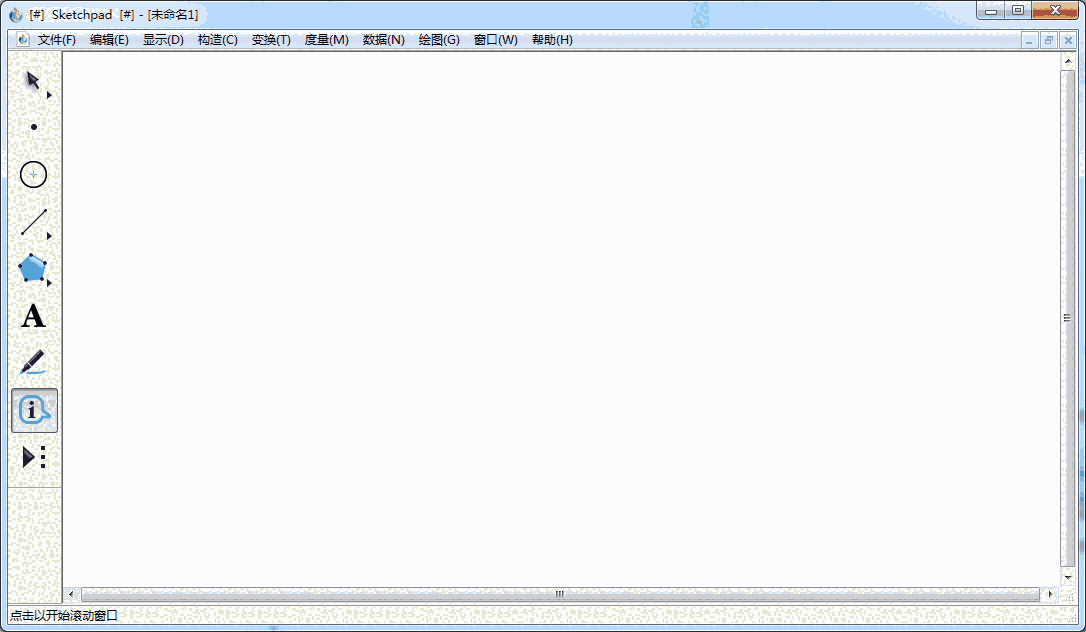Minimize the Sketchpad application window
Image resolution: width=1086 pixels, height=632 pixels.
point(991,10)
